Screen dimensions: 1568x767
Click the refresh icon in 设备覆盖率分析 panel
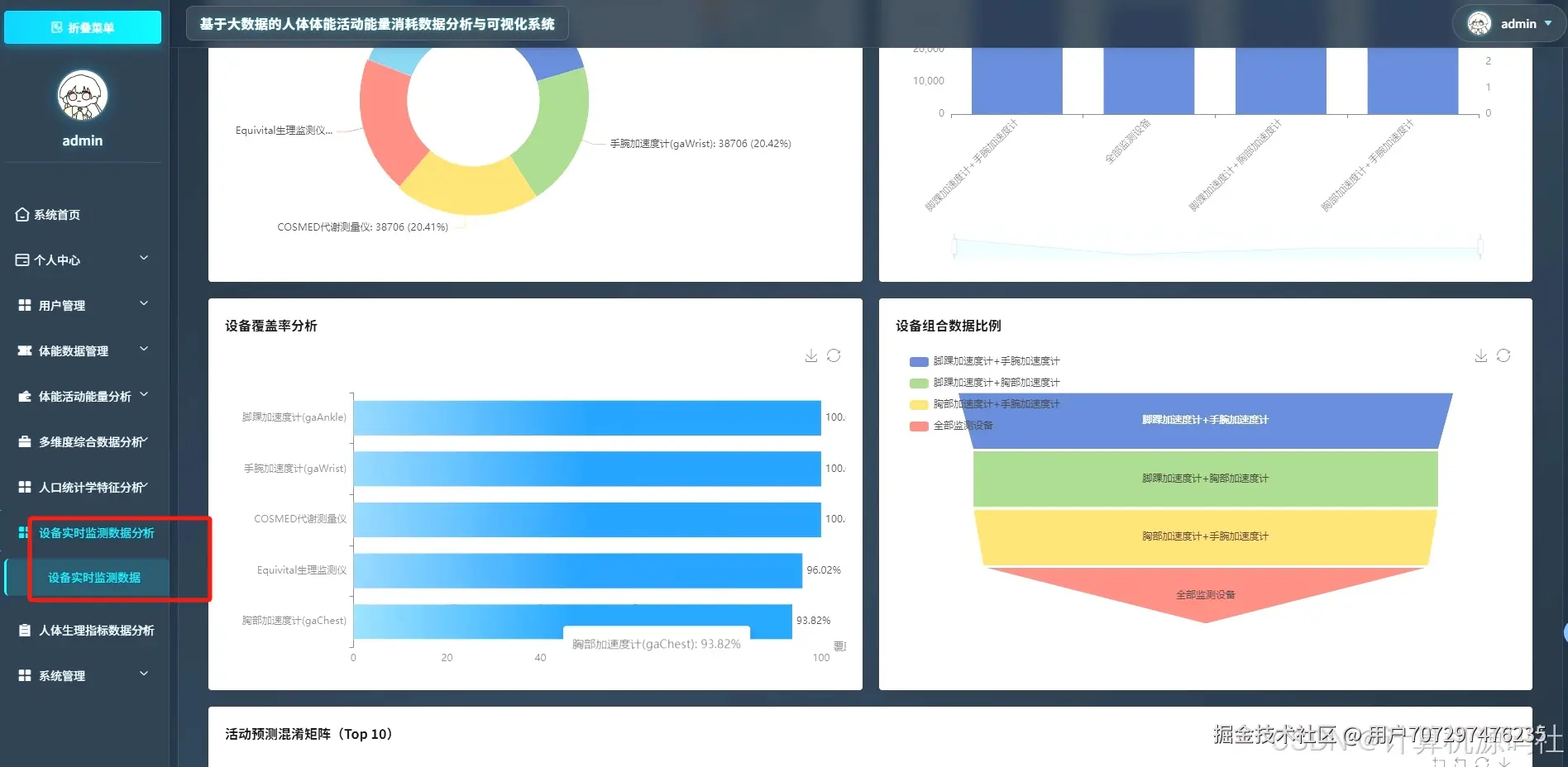tap(834, 355)
